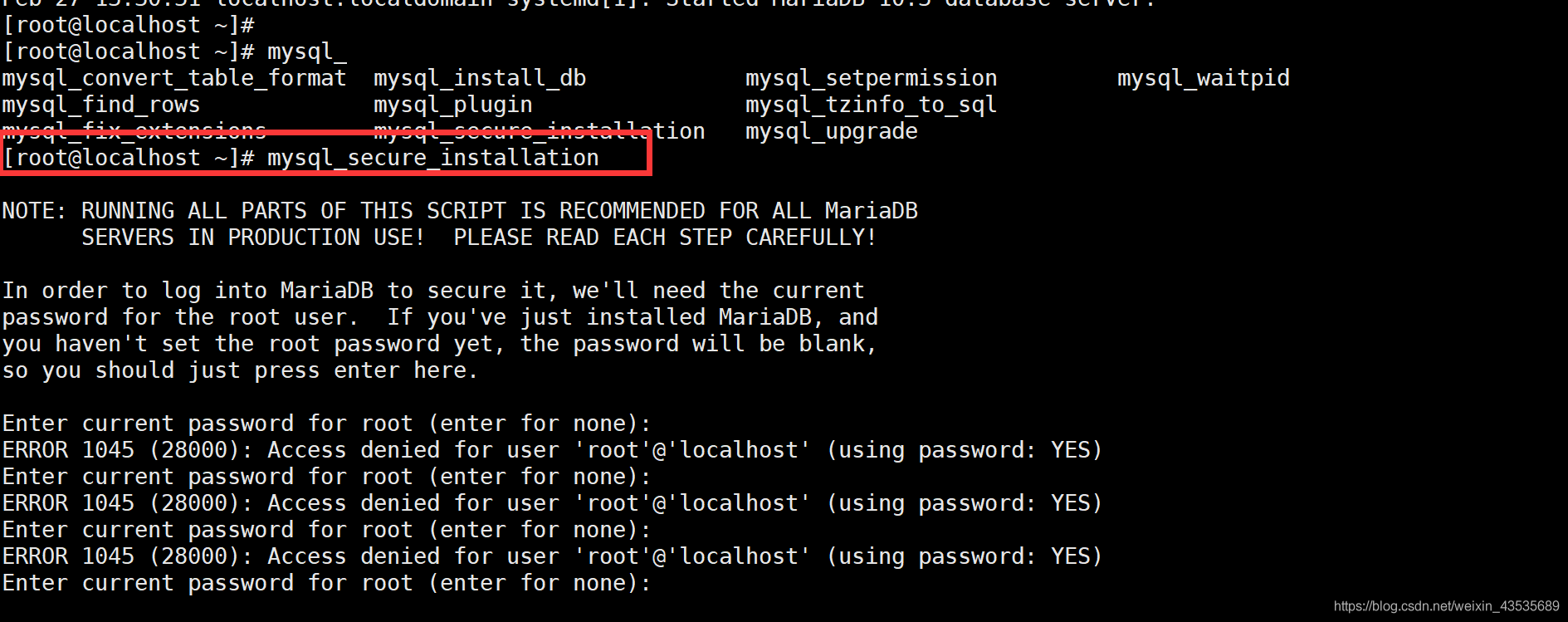
Task: Select the mysql_upgrade entry
Action: click(x=832, y=131)
